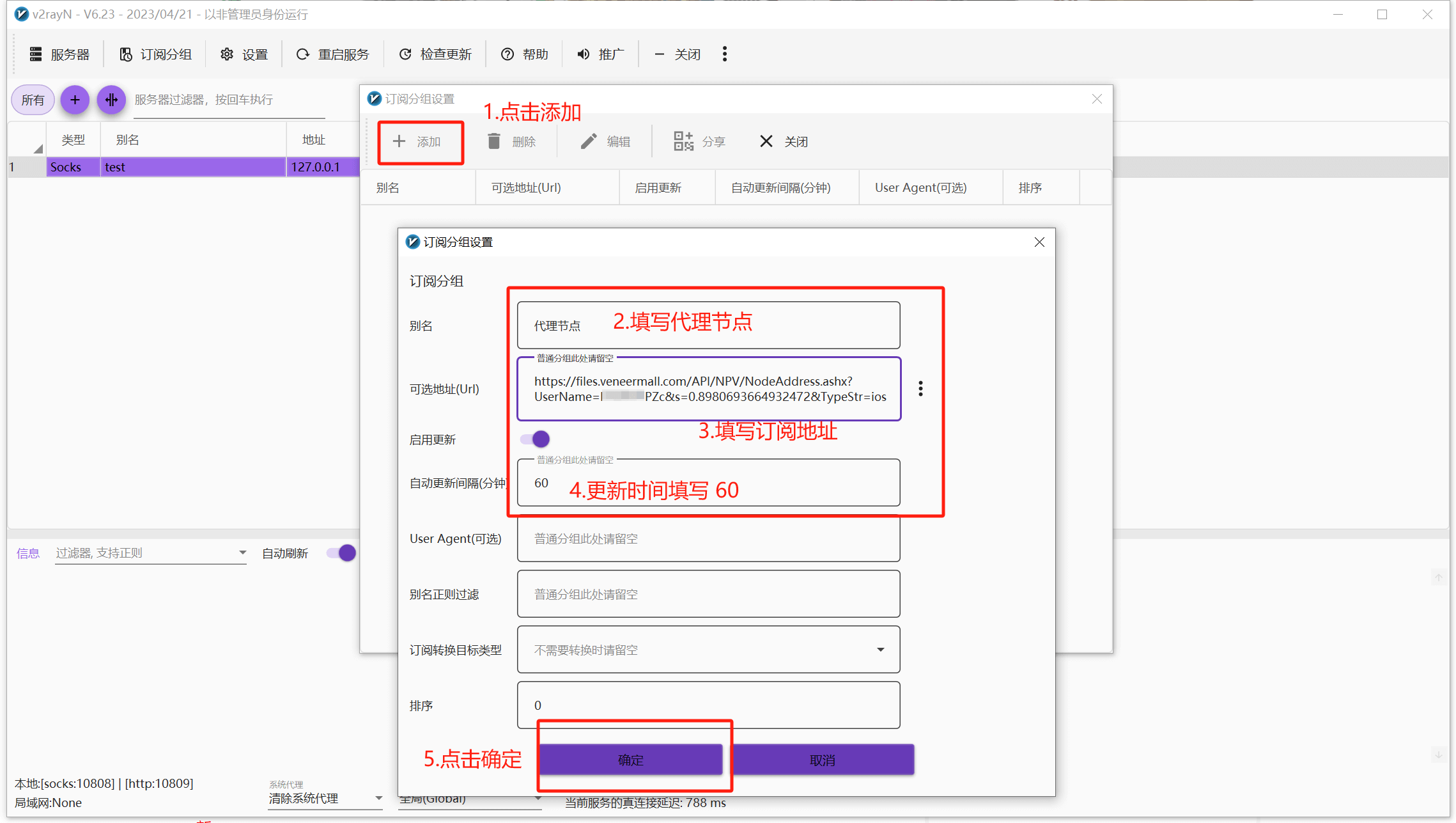Click 检查更新 in the main toolbar
1456x823 pixels.
pyautogui.click(x=435, y=54)
